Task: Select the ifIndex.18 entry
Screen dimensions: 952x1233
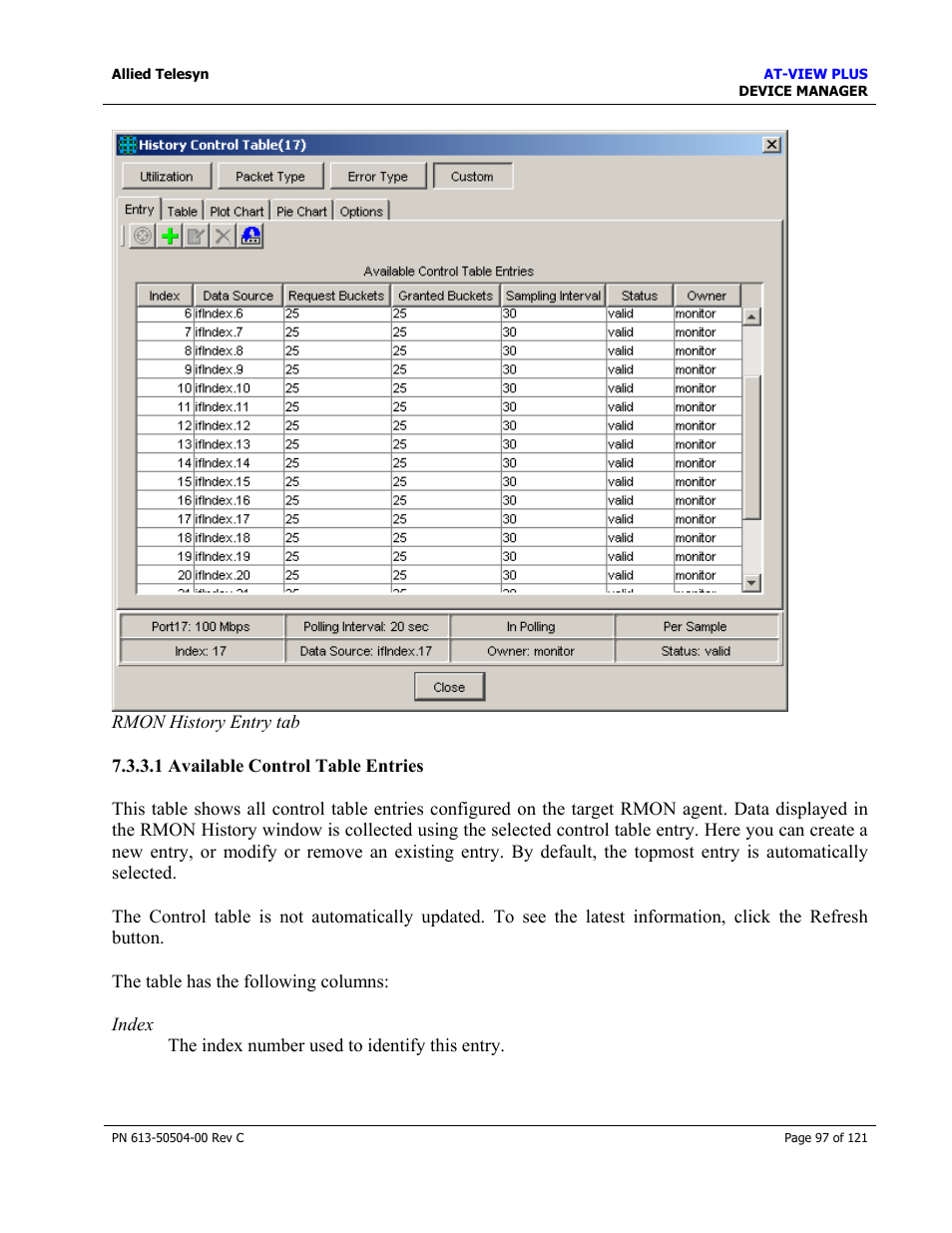Action: click(x=439, y=538)
